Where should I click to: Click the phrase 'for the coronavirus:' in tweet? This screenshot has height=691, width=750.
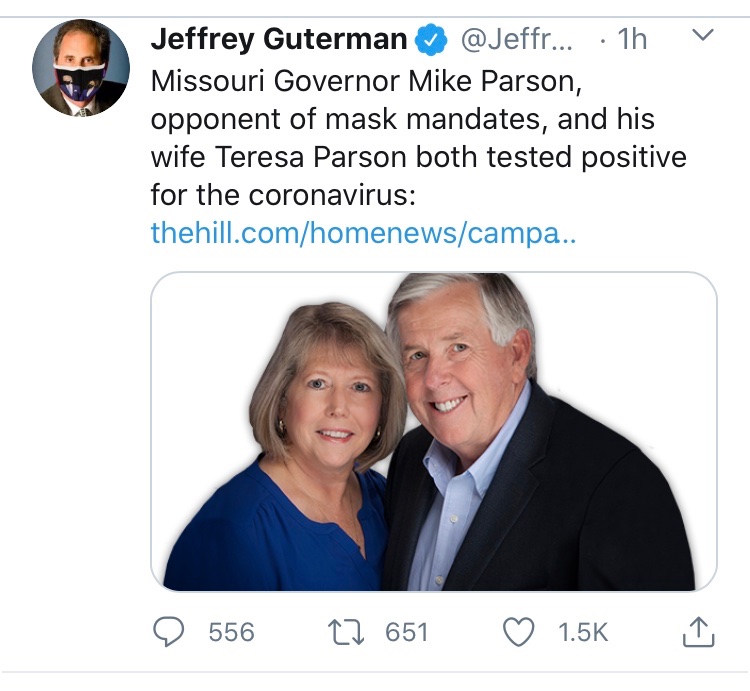(282, 195)
